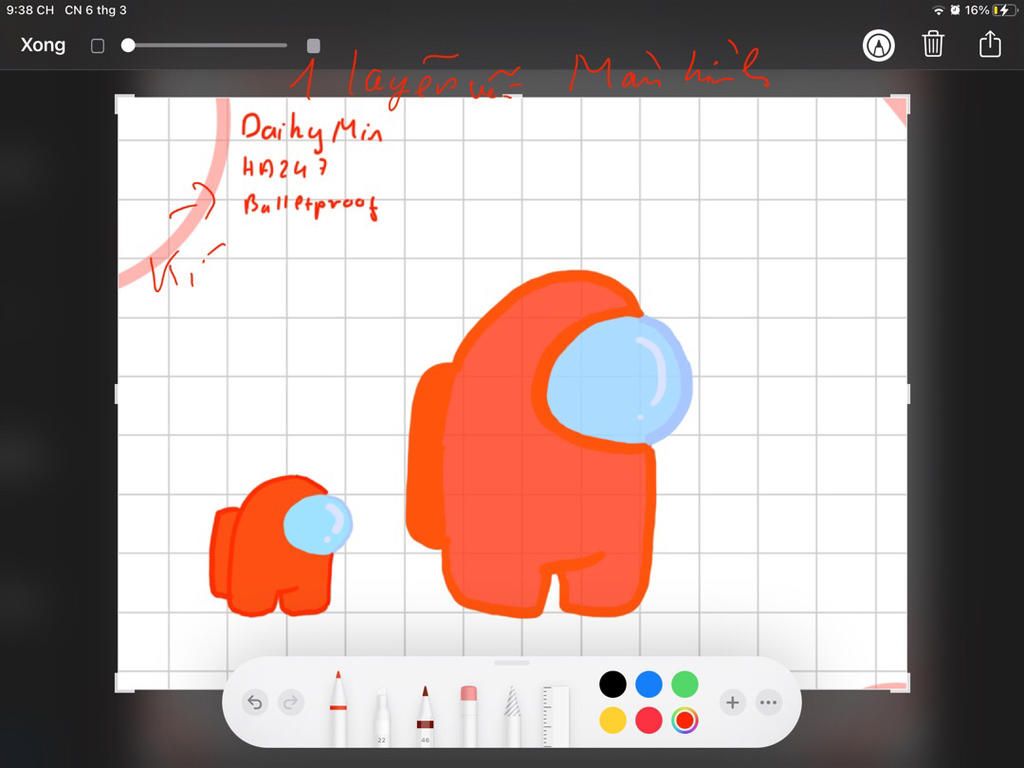Screen dimensions: 1024x768
Task: Click the toolbar grabber handle
Action: [x=512, y=663]
